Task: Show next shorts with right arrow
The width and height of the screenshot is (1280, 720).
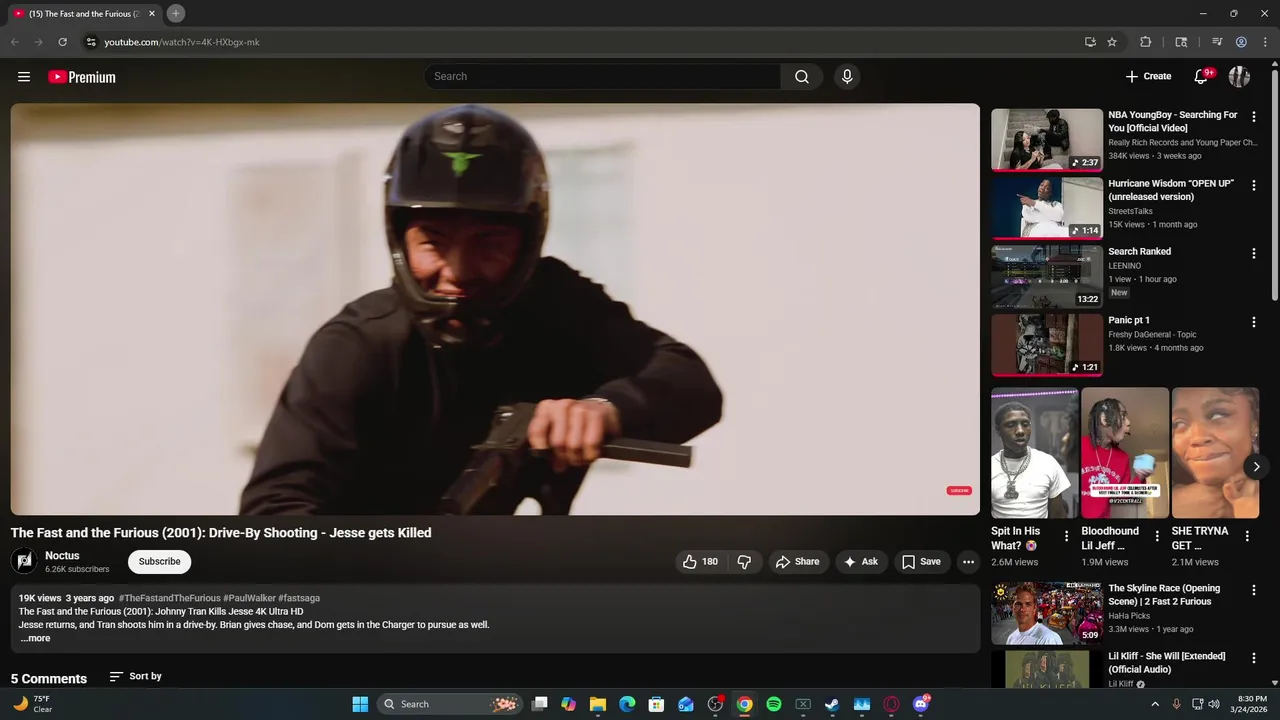Action: tap(1256, 467)
